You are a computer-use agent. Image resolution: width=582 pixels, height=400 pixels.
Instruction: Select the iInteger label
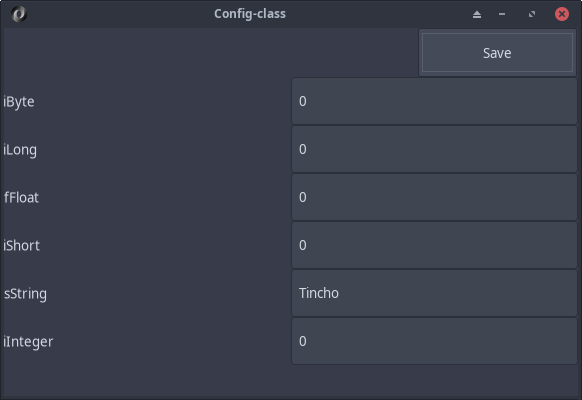pos(28,342)
